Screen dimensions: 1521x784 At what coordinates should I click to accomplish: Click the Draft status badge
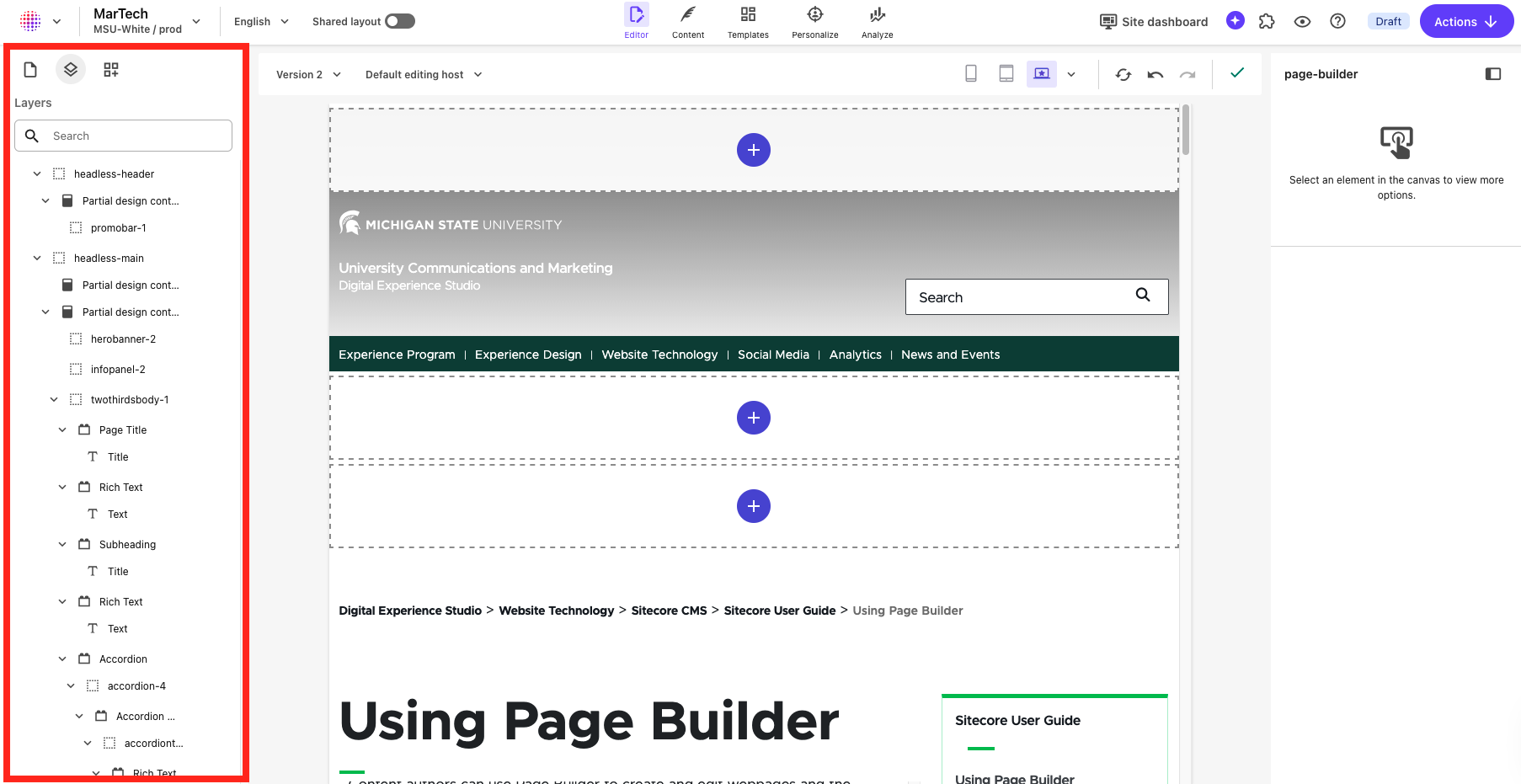[x=1389, y=21]
